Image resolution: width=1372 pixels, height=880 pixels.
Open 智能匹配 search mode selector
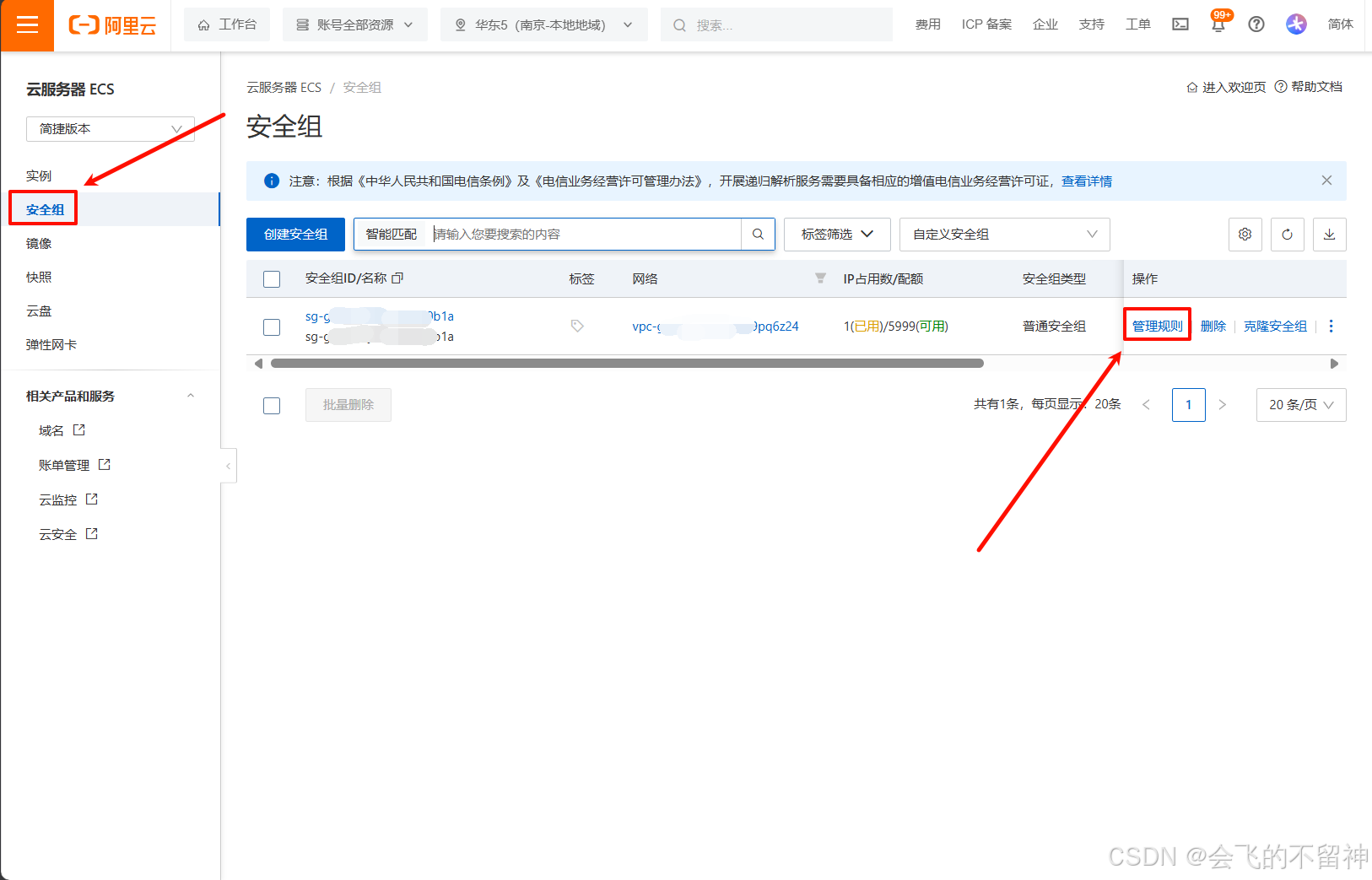pyautogui.click(x=392, y=235)
